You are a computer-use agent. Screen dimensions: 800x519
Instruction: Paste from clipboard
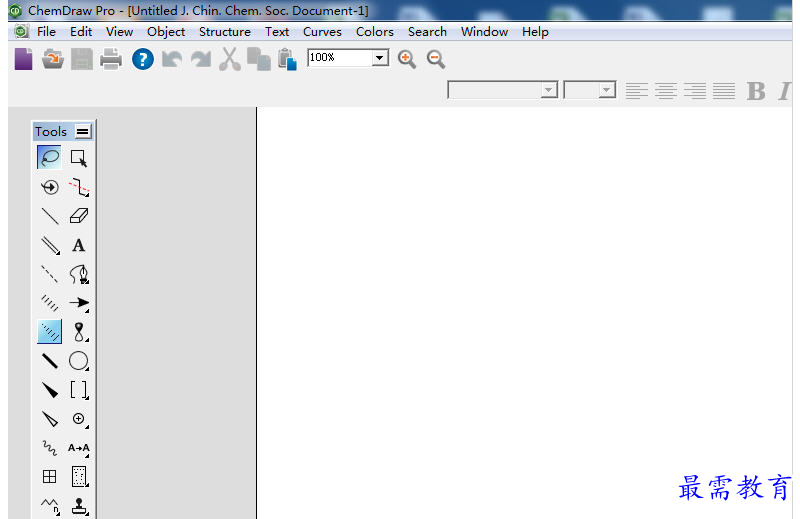(x=288, y=59)
